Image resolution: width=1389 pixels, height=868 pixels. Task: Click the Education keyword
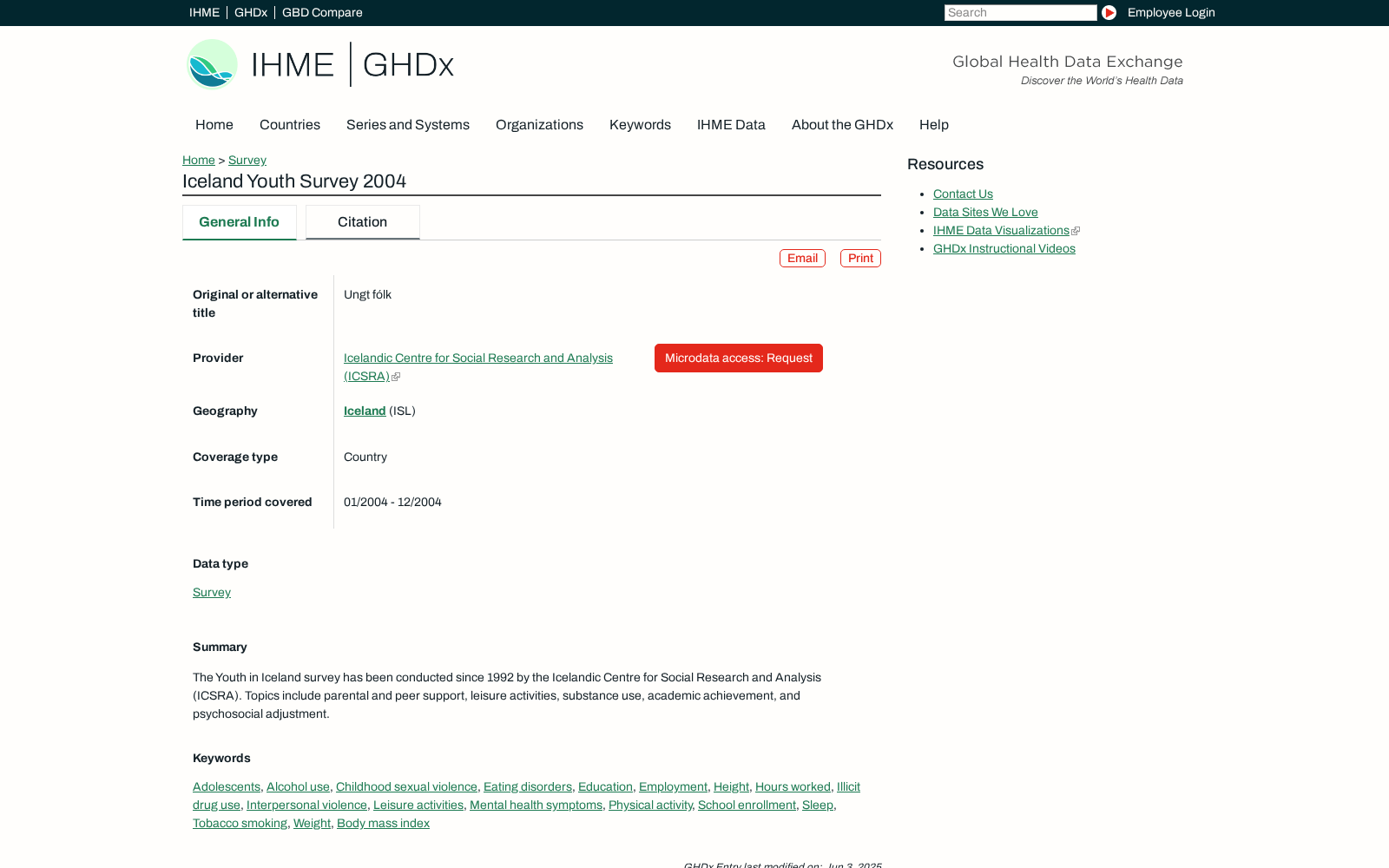pos(605,786)
